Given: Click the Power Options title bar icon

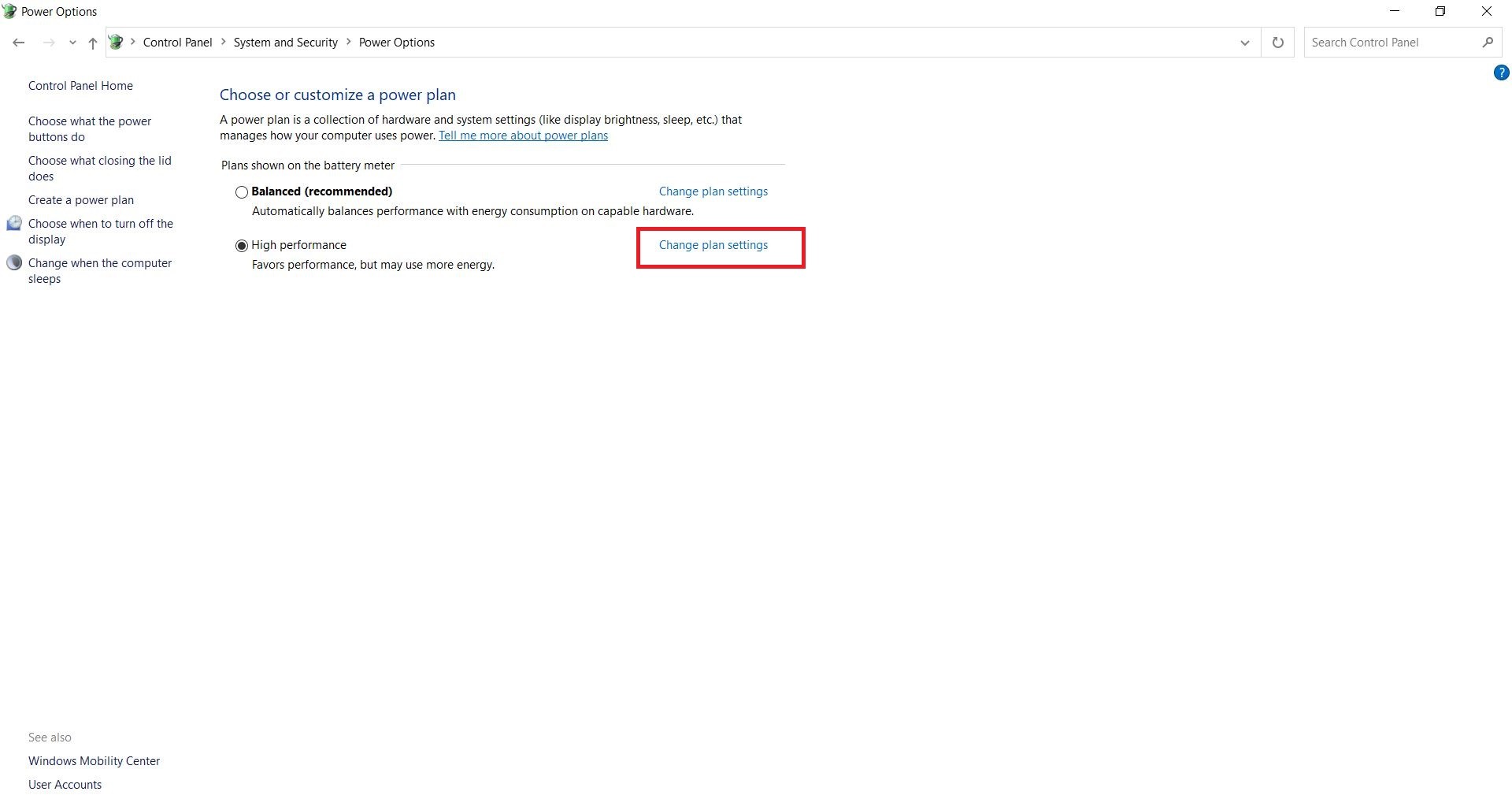Looking at the screenshot, I should click(x=9, y=11).
